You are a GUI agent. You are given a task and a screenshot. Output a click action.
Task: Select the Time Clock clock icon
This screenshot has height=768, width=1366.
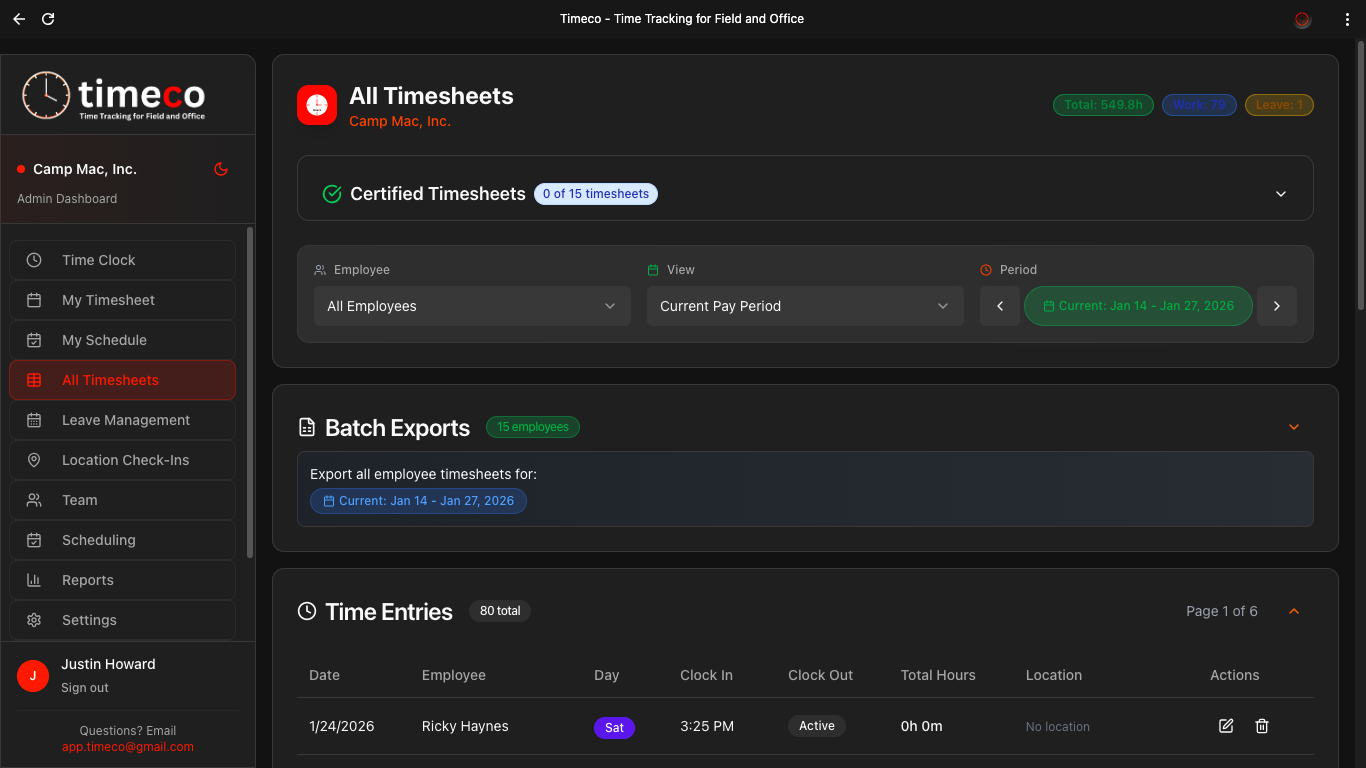[34, 259]
